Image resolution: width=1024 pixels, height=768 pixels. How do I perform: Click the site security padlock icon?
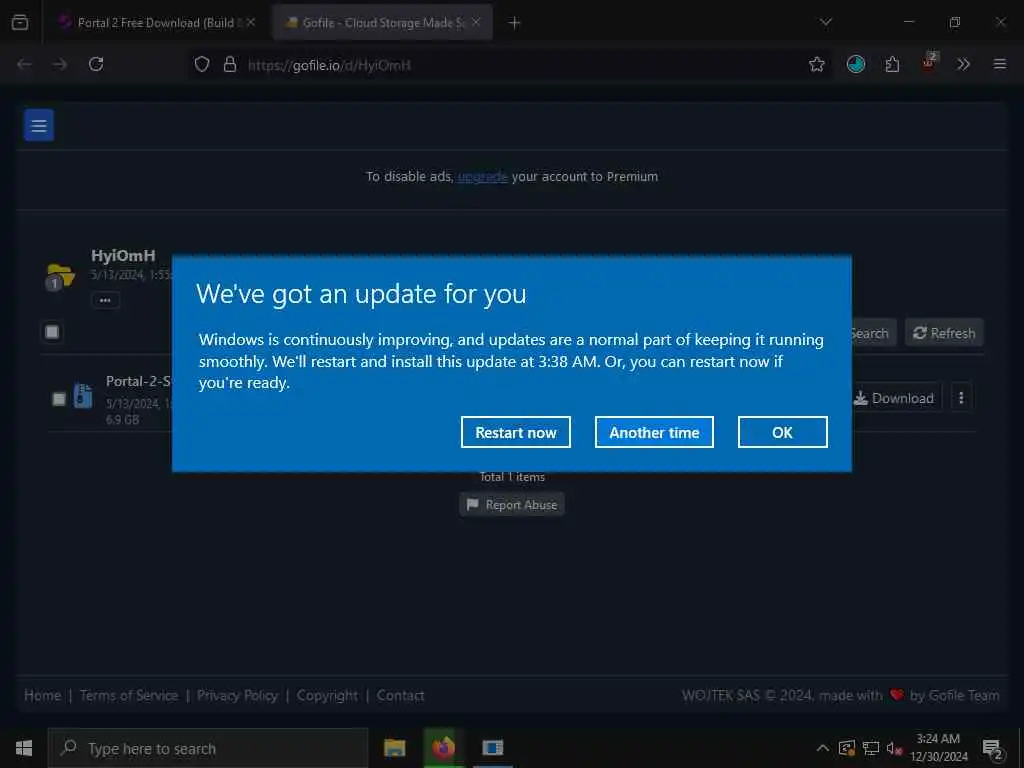pyautogui.click(x=230, y=65)
